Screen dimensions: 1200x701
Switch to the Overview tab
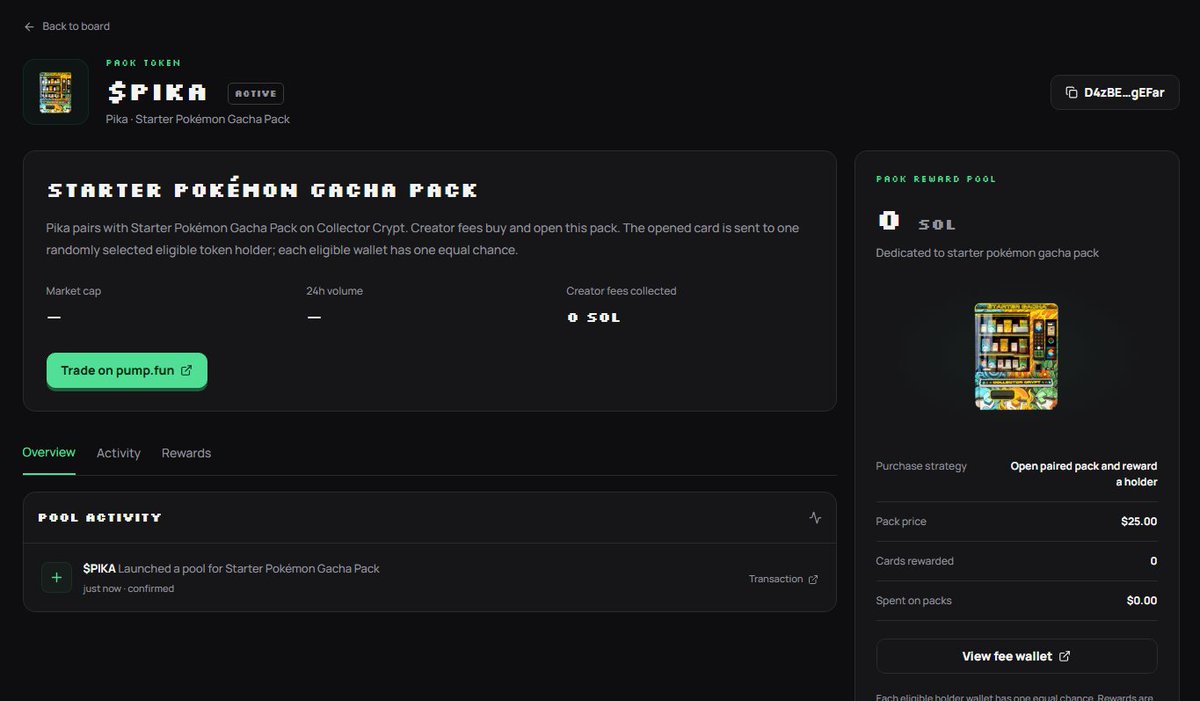tap(49, 453)
